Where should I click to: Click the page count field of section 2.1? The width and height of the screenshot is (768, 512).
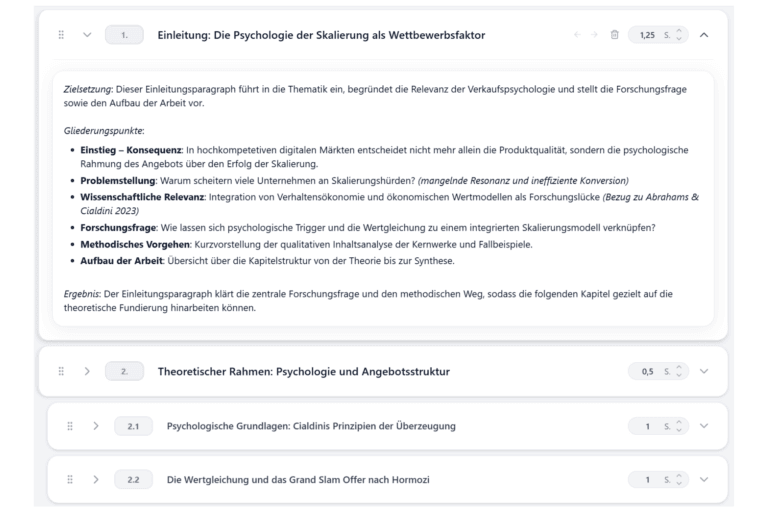point(653,426)
